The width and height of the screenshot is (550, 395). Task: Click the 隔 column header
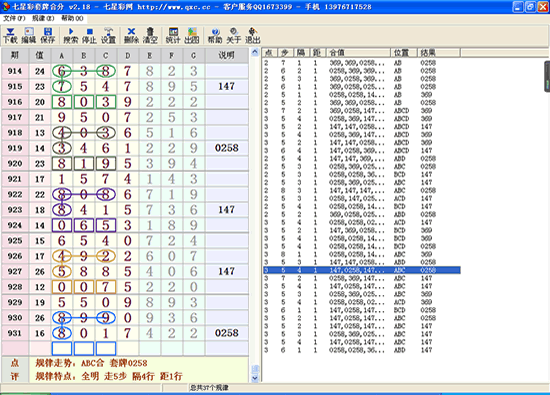tap(302, 53)
